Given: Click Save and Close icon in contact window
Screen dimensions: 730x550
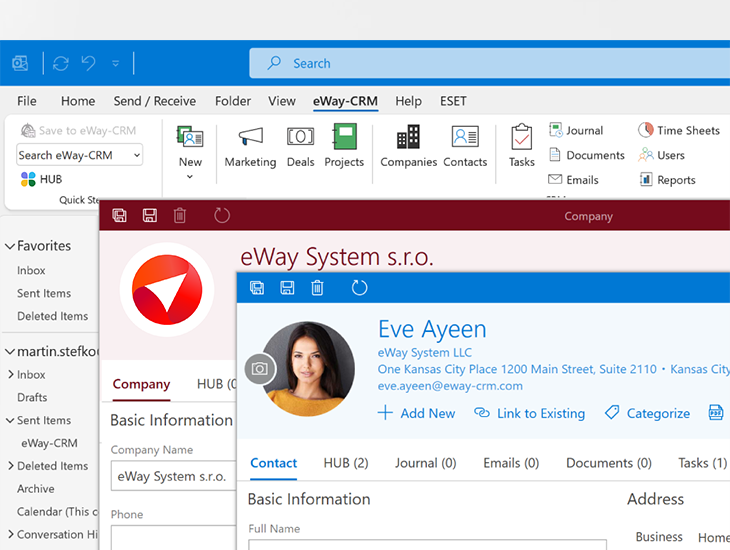Looking at the screenshot, I should pyautogui.click(x=257, y=287).
